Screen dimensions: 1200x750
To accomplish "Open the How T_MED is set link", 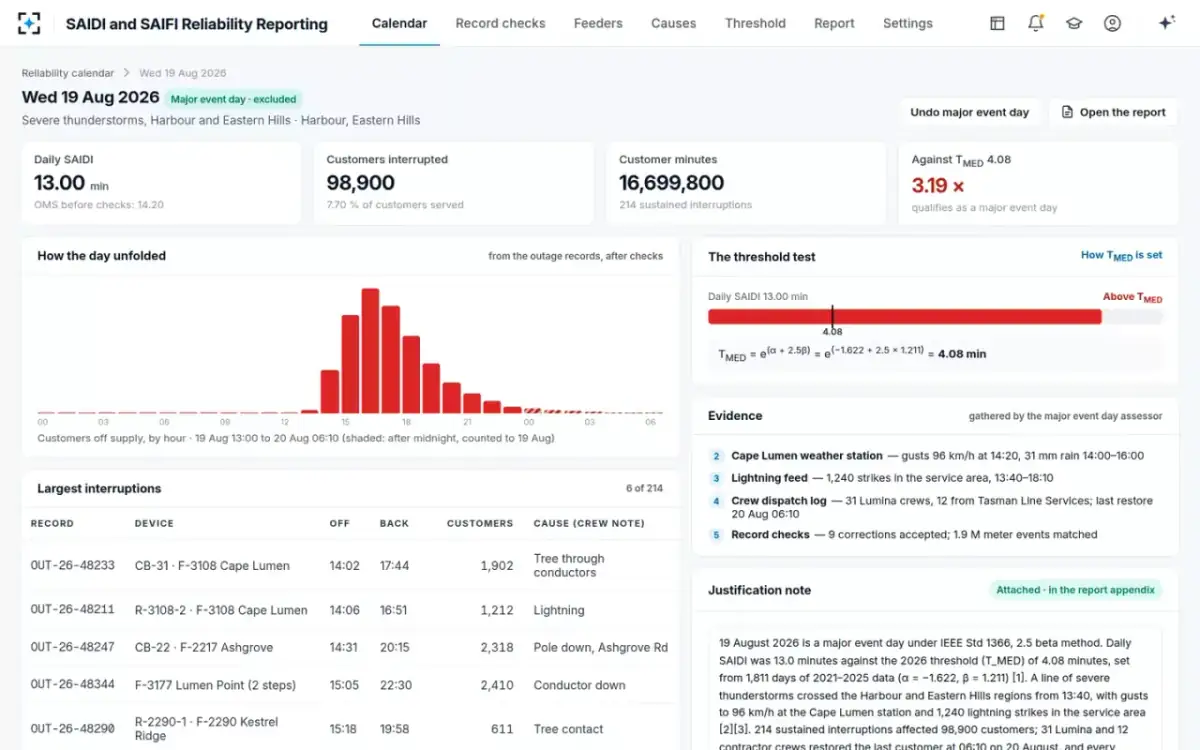I will pyautogui.click(x=1121, y=256).
